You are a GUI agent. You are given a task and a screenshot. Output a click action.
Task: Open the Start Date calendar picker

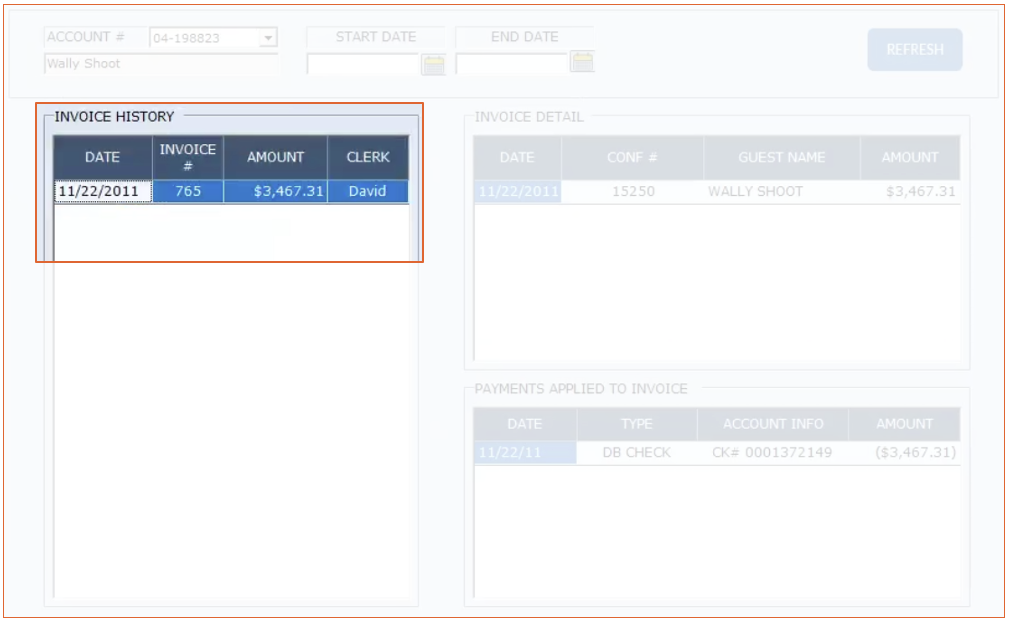point(433,65)
